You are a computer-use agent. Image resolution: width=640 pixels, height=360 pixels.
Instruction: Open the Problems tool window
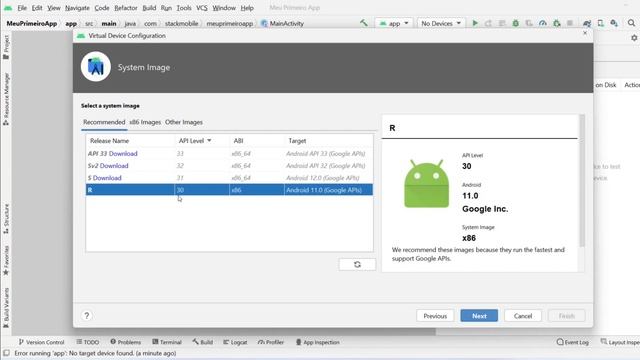[x=126, y=342]
